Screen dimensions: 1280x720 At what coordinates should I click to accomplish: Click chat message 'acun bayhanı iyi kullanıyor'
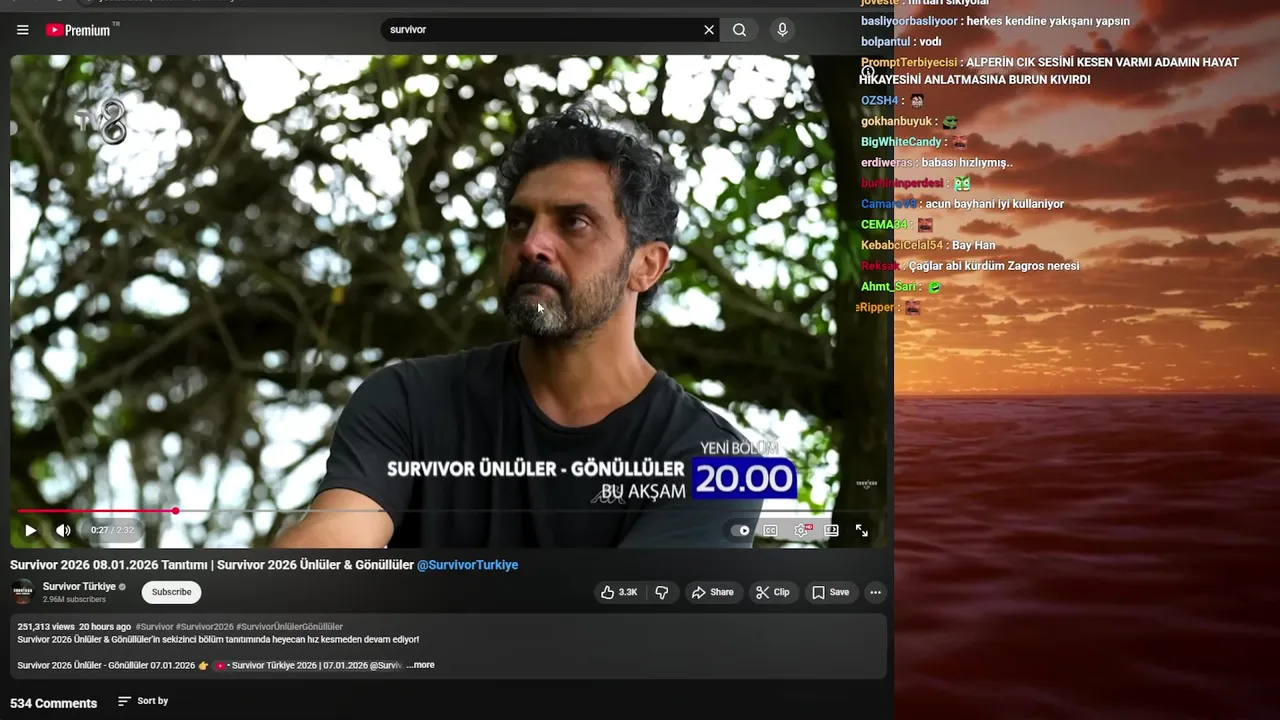(993, 204)
